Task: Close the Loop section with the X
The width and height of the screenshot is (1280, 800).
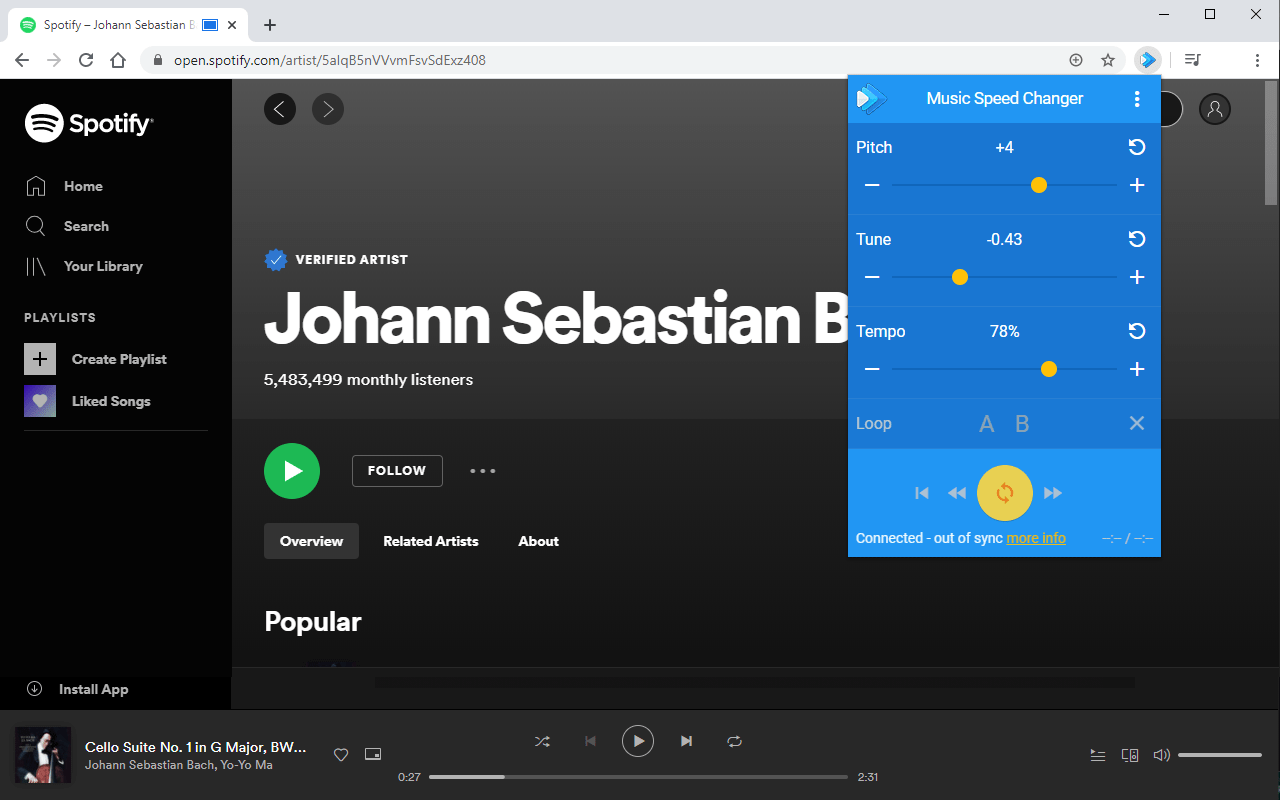Action: tap(1136, 423)
